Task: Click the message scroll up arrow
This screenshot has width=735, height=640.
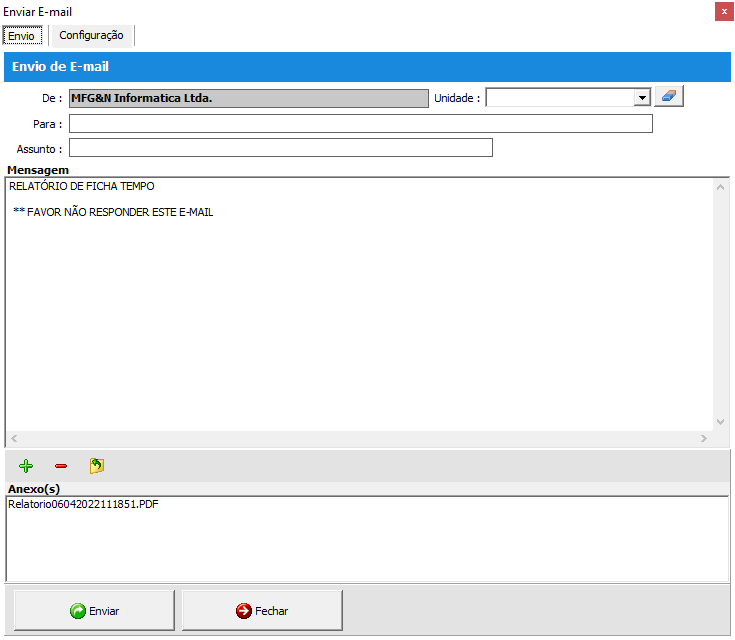Action: coord(720,188)
